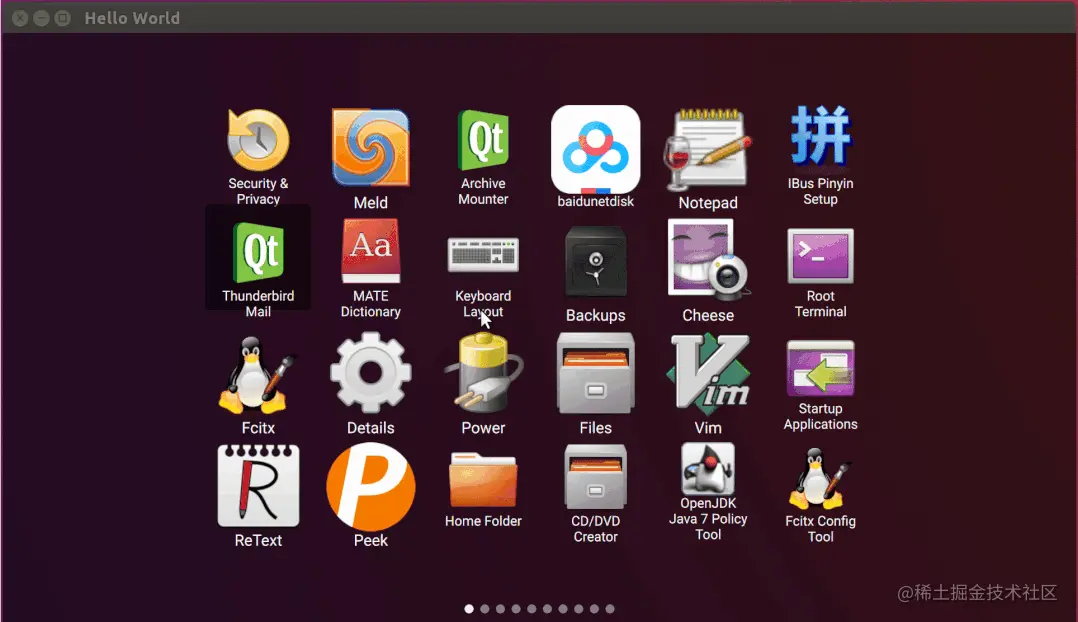Maximize the Hello World window

click(63, 18)
